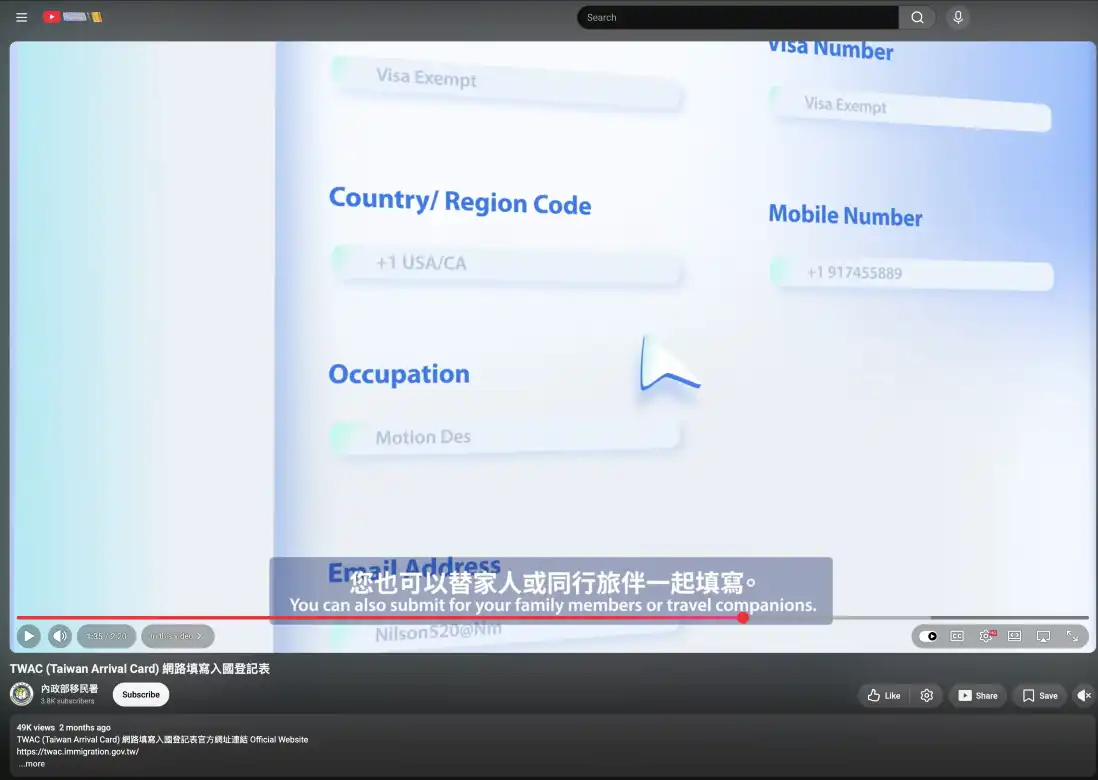Subscribe to the 內政部移民署 channel
The height and width of the screenshot is (780, 1098).
pos(141,695)
